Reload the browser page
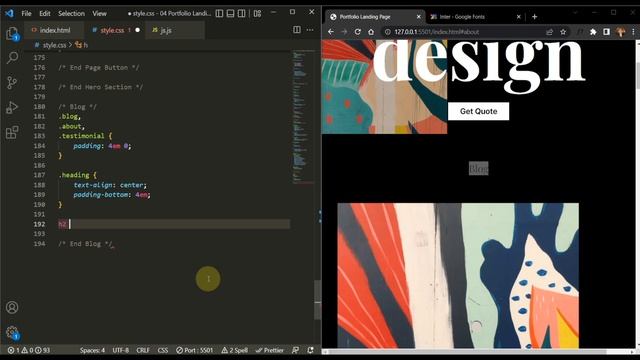Image resolution: width=640 pixels, height=360 pixels. (358, 32)
